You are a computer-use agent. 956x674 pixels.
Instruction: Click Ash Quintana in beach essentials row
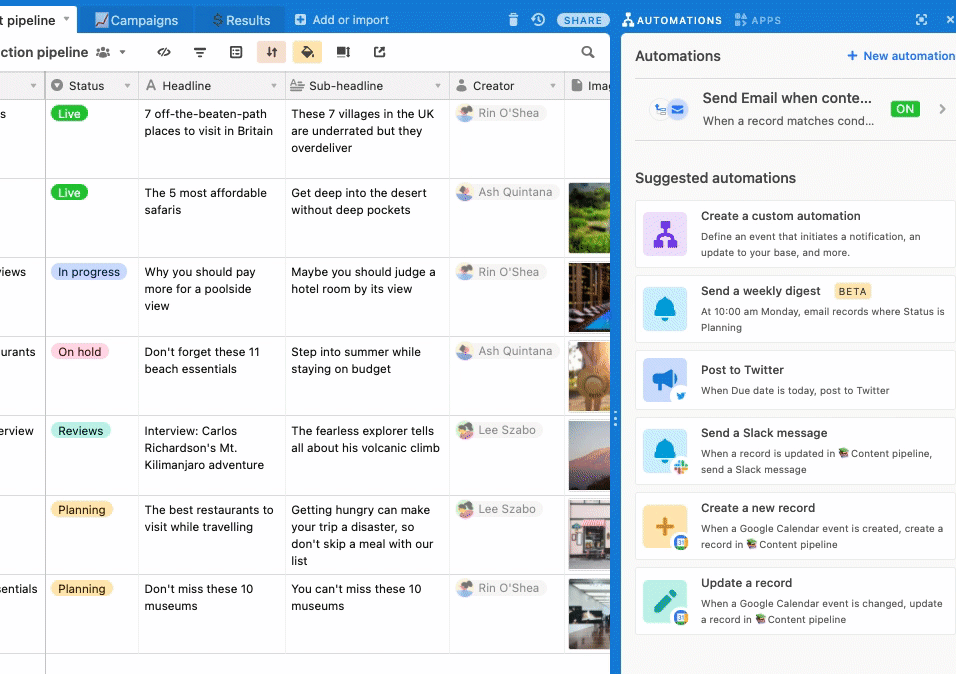[x=506, y=351]
